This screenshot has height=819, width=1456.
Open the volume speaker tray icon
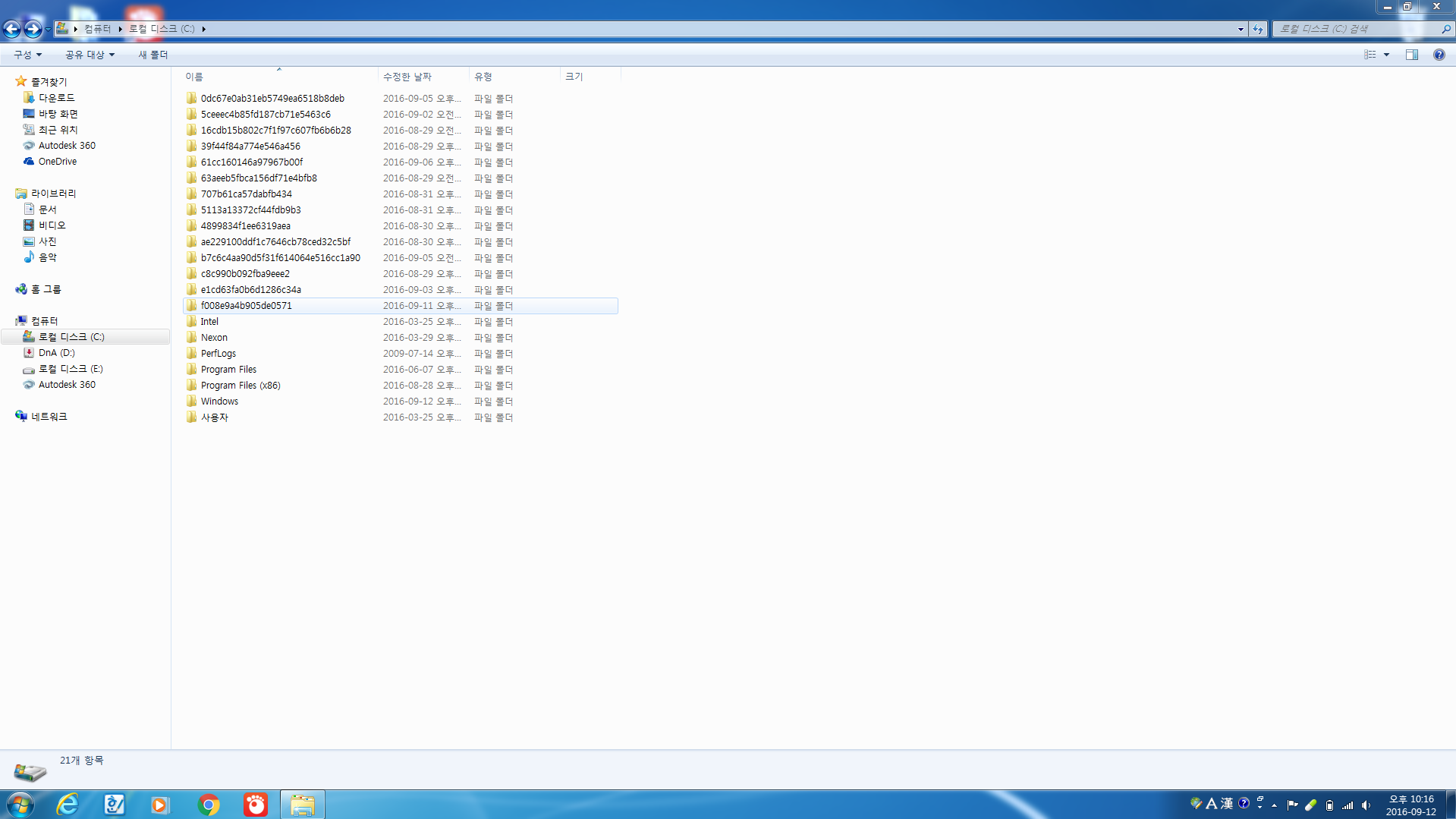point(1366,805)
